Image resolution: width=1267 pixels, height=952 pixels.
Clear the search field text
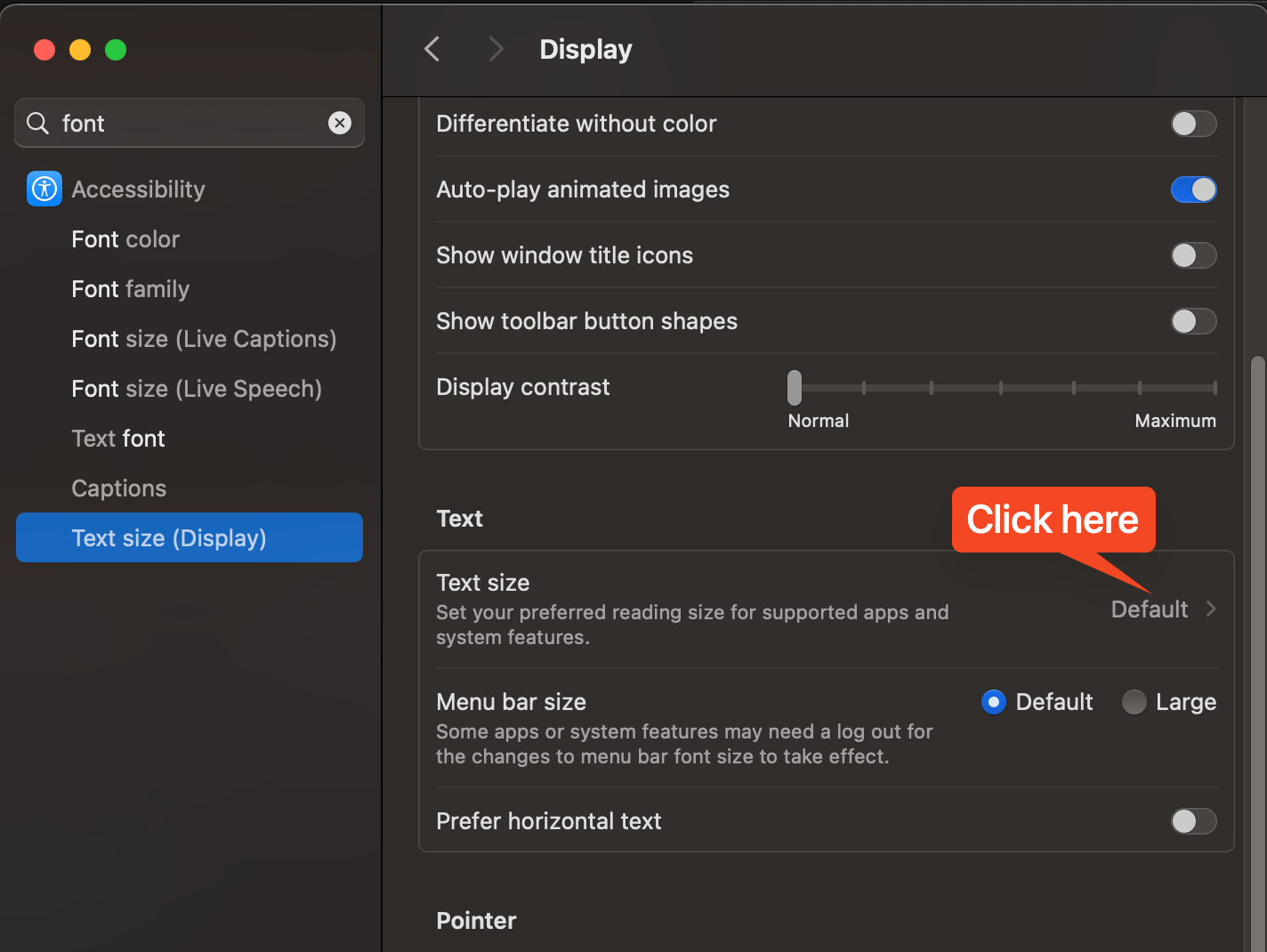click(340, 123)
